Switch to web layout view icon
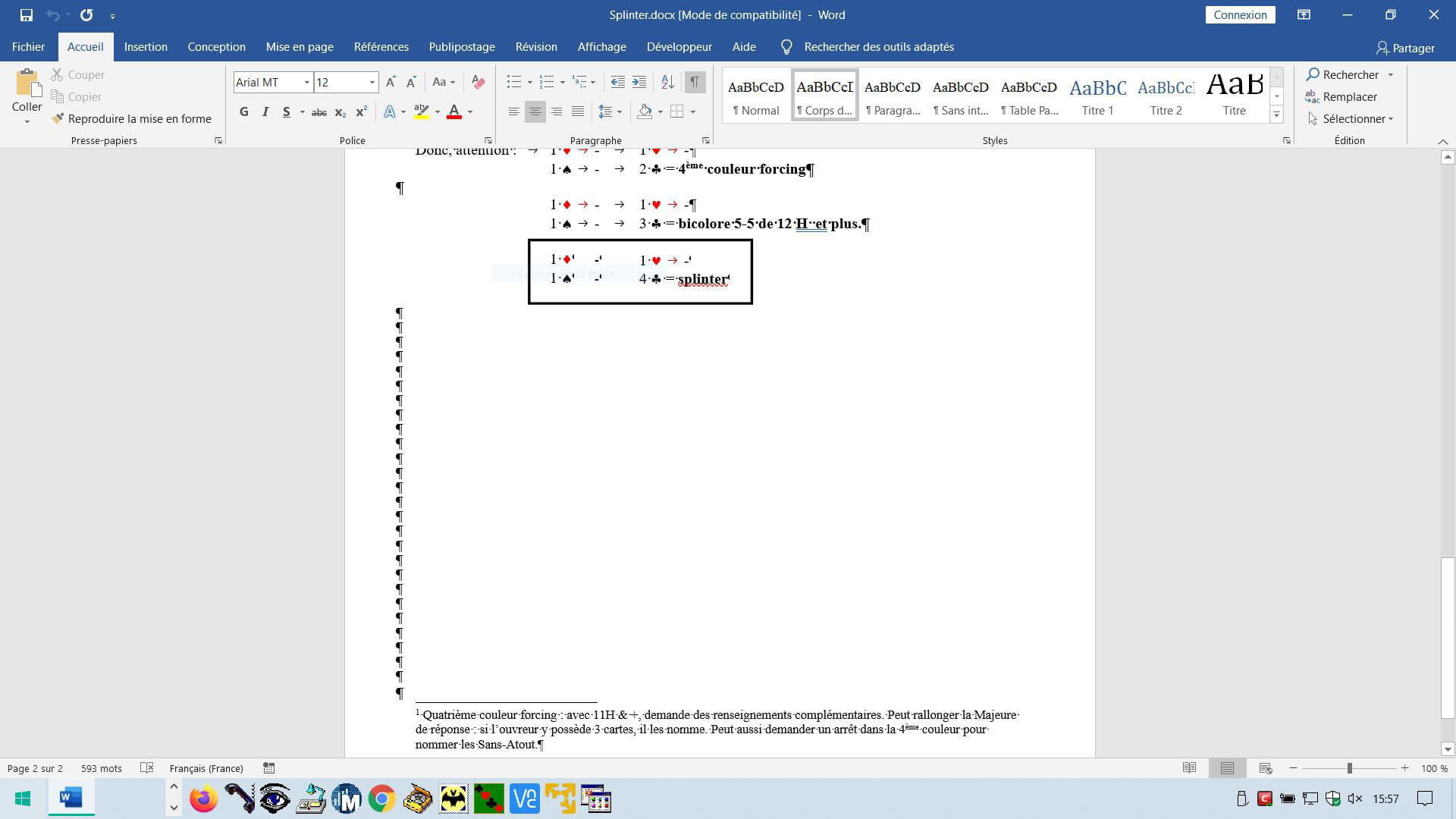1456x819 pixels. point(1265,768)
